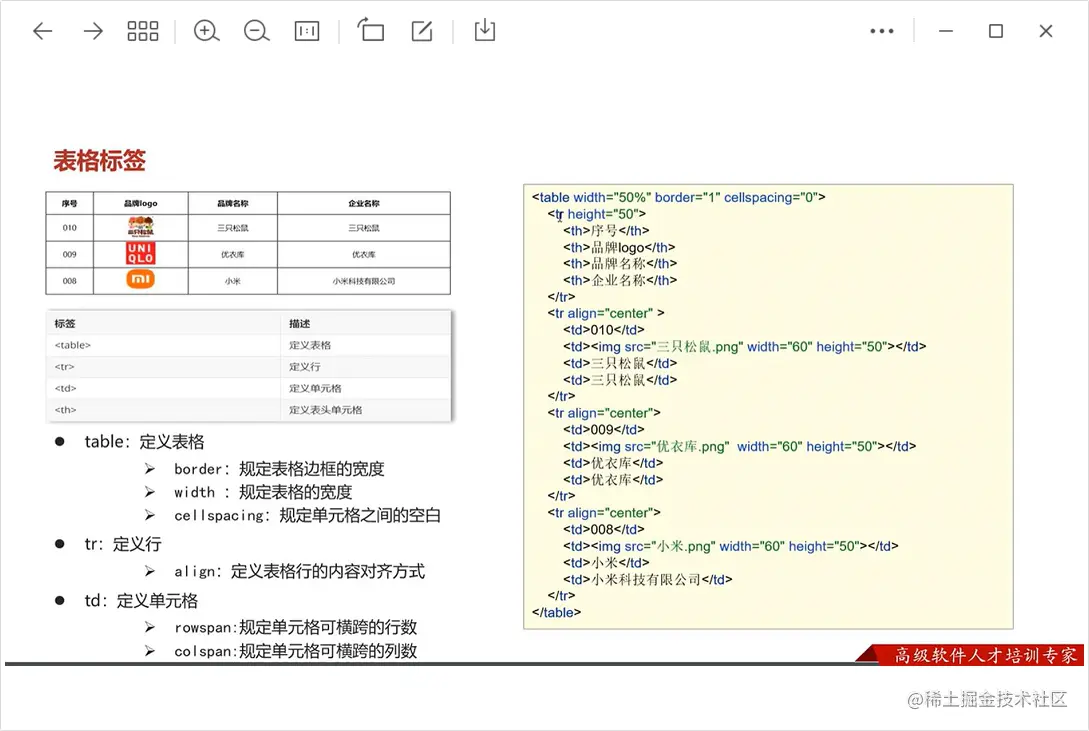Click the 小米.png img code line
Screen dimensions: 1089x731
click(731, 546)
